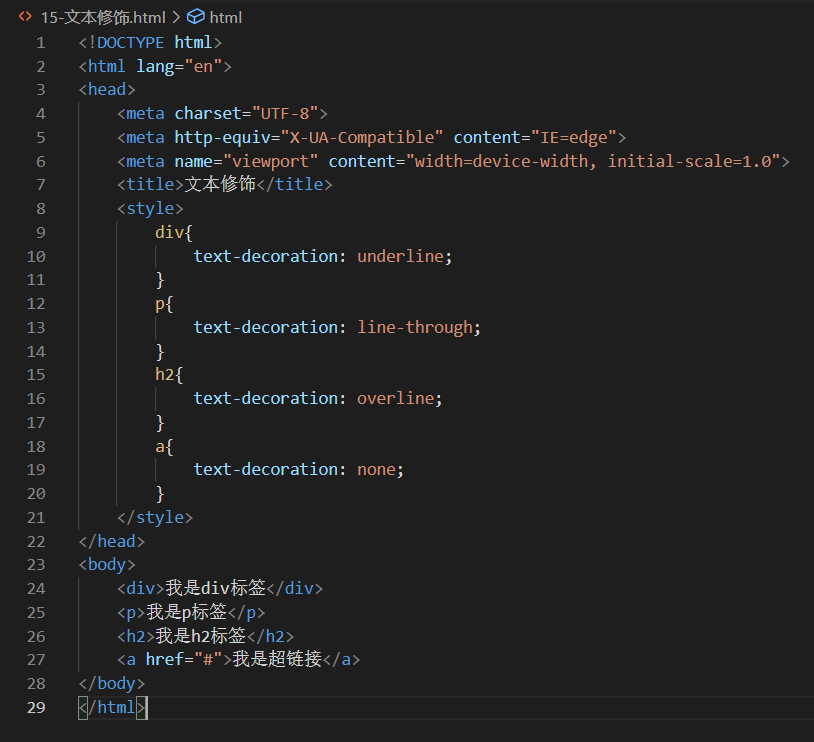Open the html breadcrumb symbol item

[x=226, y=18]
